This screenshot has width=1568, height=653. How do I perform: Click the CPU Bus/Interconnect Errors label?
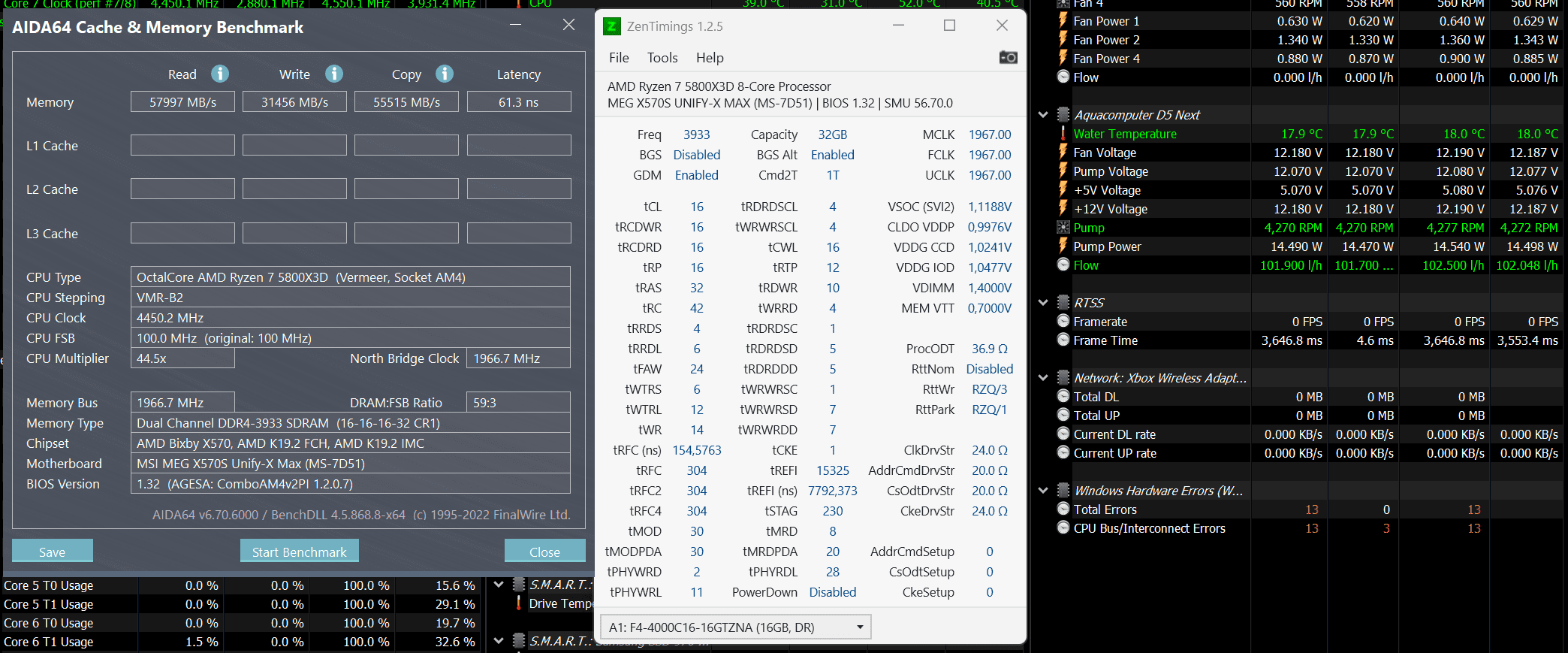tap(1149, 528)
